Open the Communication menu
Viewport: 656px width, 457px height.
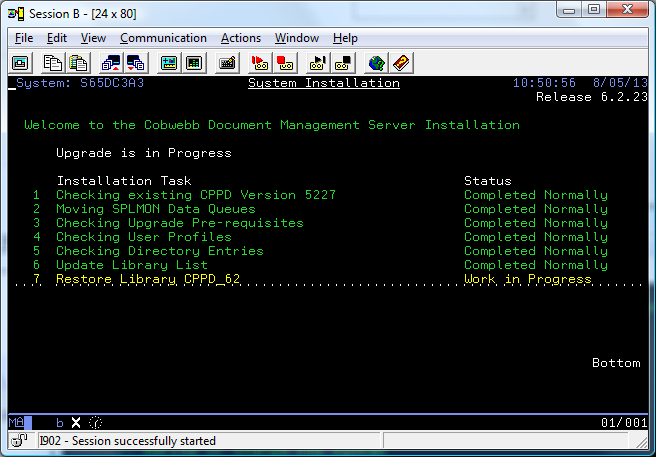(163, 38)
